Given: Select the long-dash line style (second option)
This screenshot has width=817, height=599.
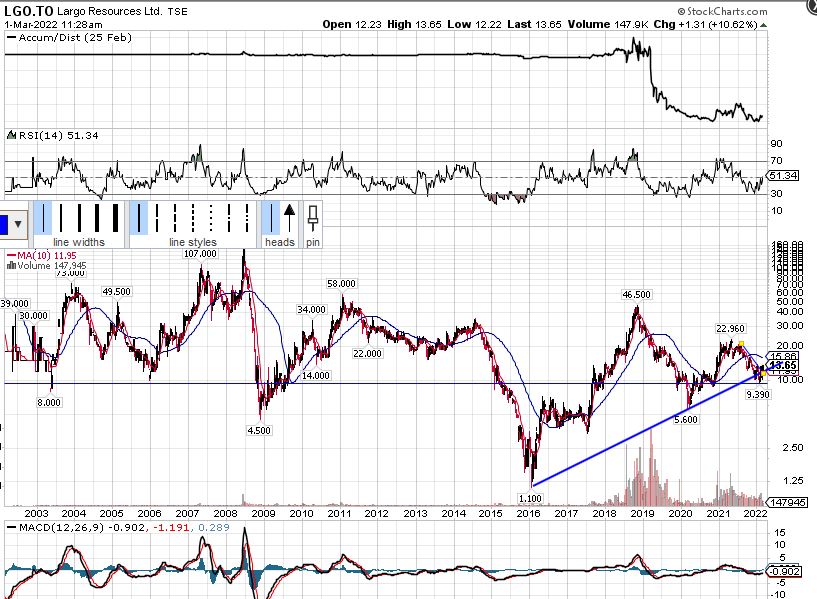Looking at the screenshot, I should 157,218.
